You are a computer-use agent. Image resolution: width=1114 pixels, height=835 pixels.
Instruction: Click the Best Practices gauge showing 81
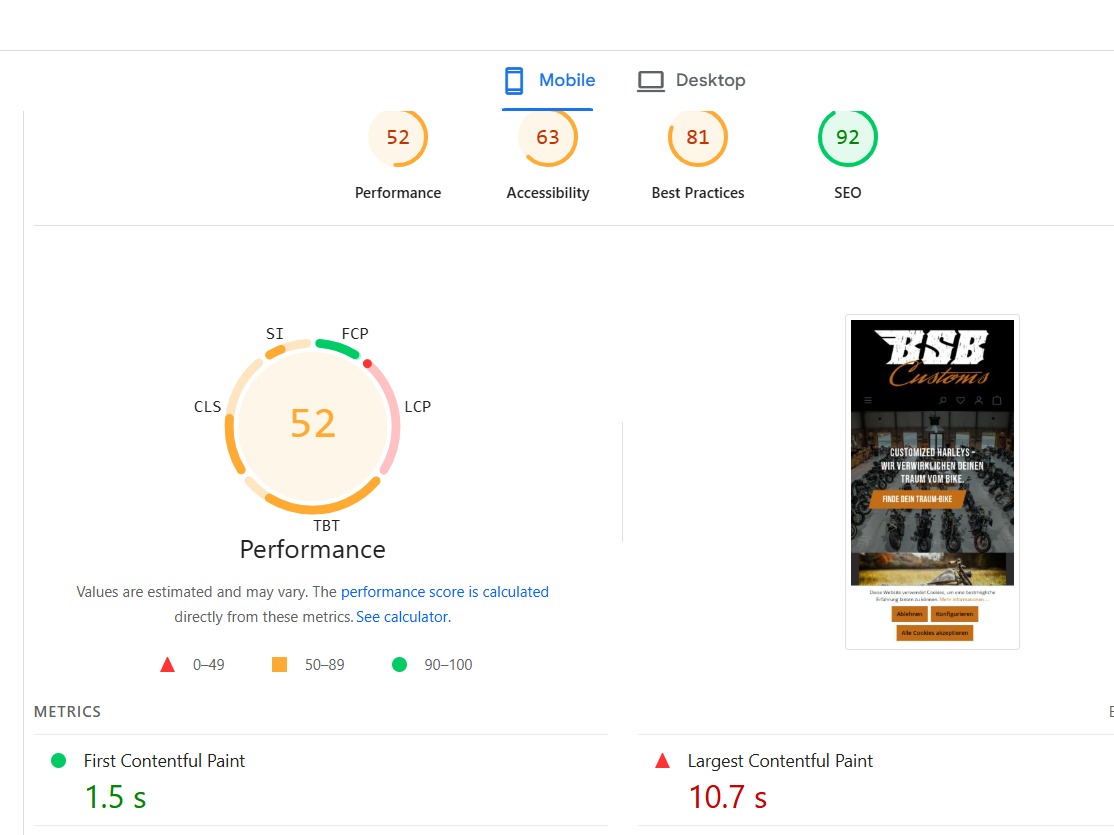pyautogui.click(x=698, y=138)
